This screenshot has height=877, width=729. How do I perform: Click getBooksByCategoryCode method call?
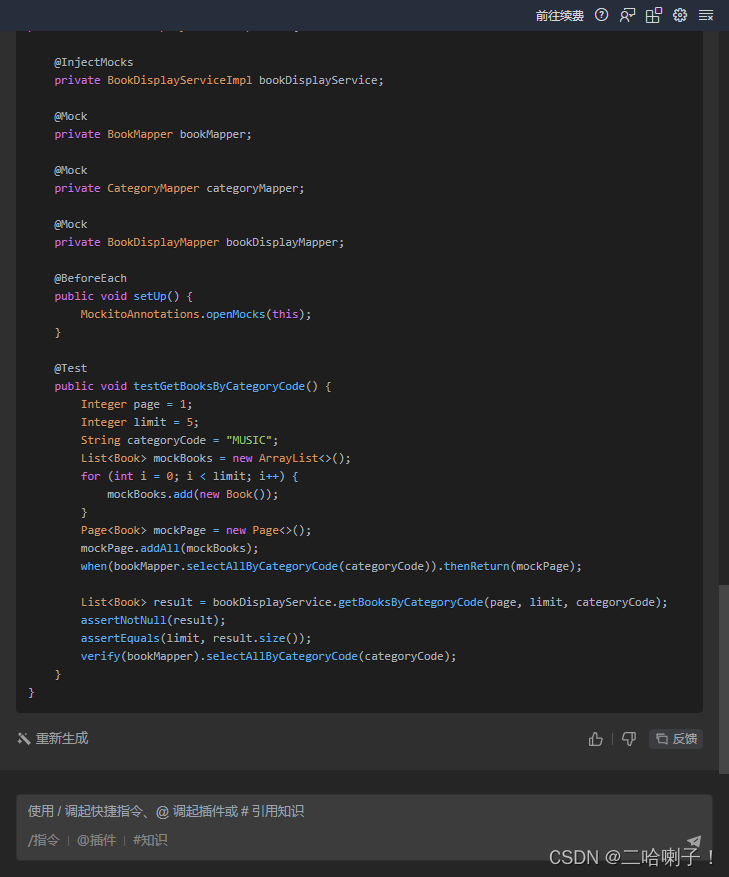[x=411, y=602]
